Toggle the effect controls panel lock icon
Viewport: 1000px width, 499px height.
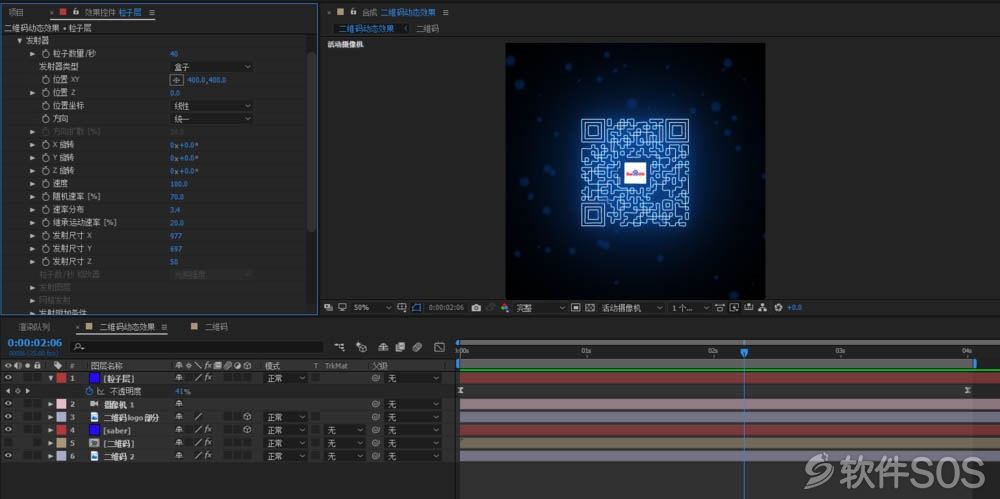76,11
